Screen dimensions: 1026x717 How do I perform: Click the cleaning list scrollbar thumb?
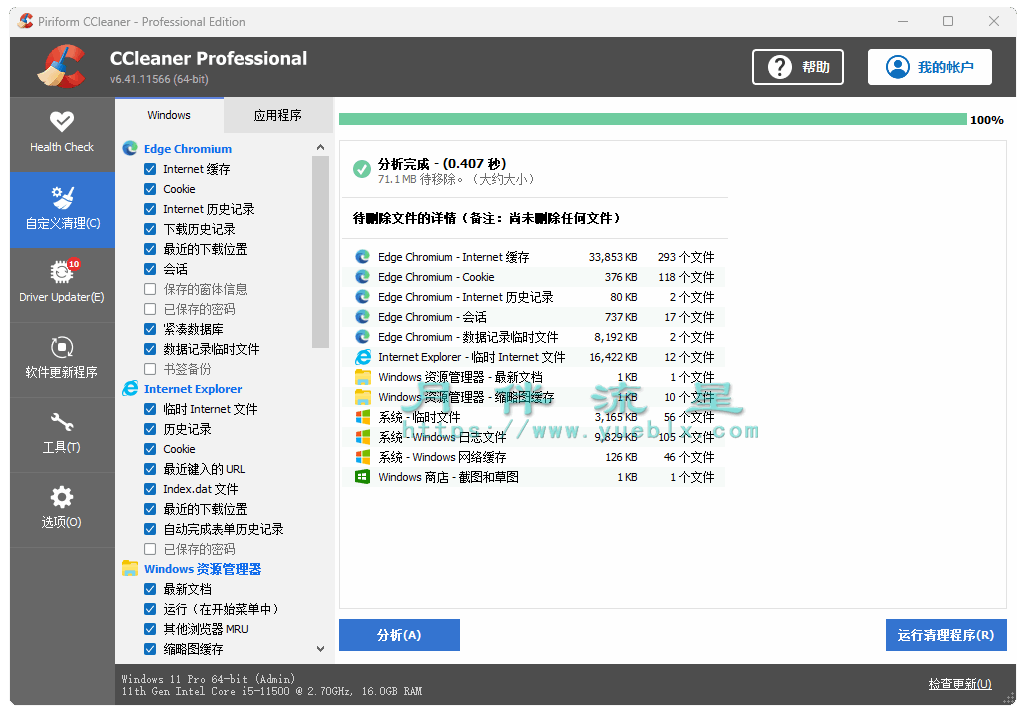pos(320,252)
